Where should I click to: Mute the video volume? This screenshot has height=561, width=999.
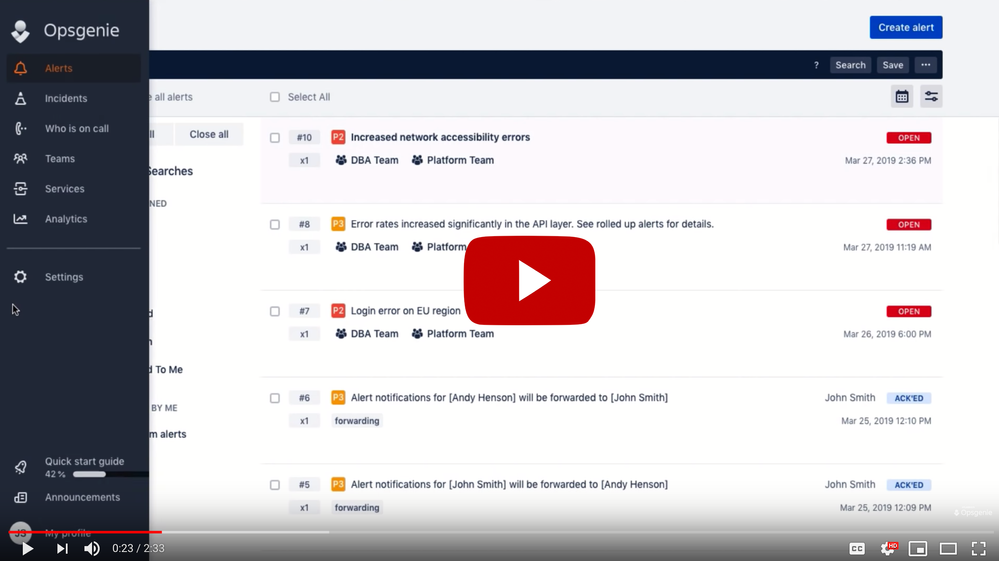click(92, 548)
